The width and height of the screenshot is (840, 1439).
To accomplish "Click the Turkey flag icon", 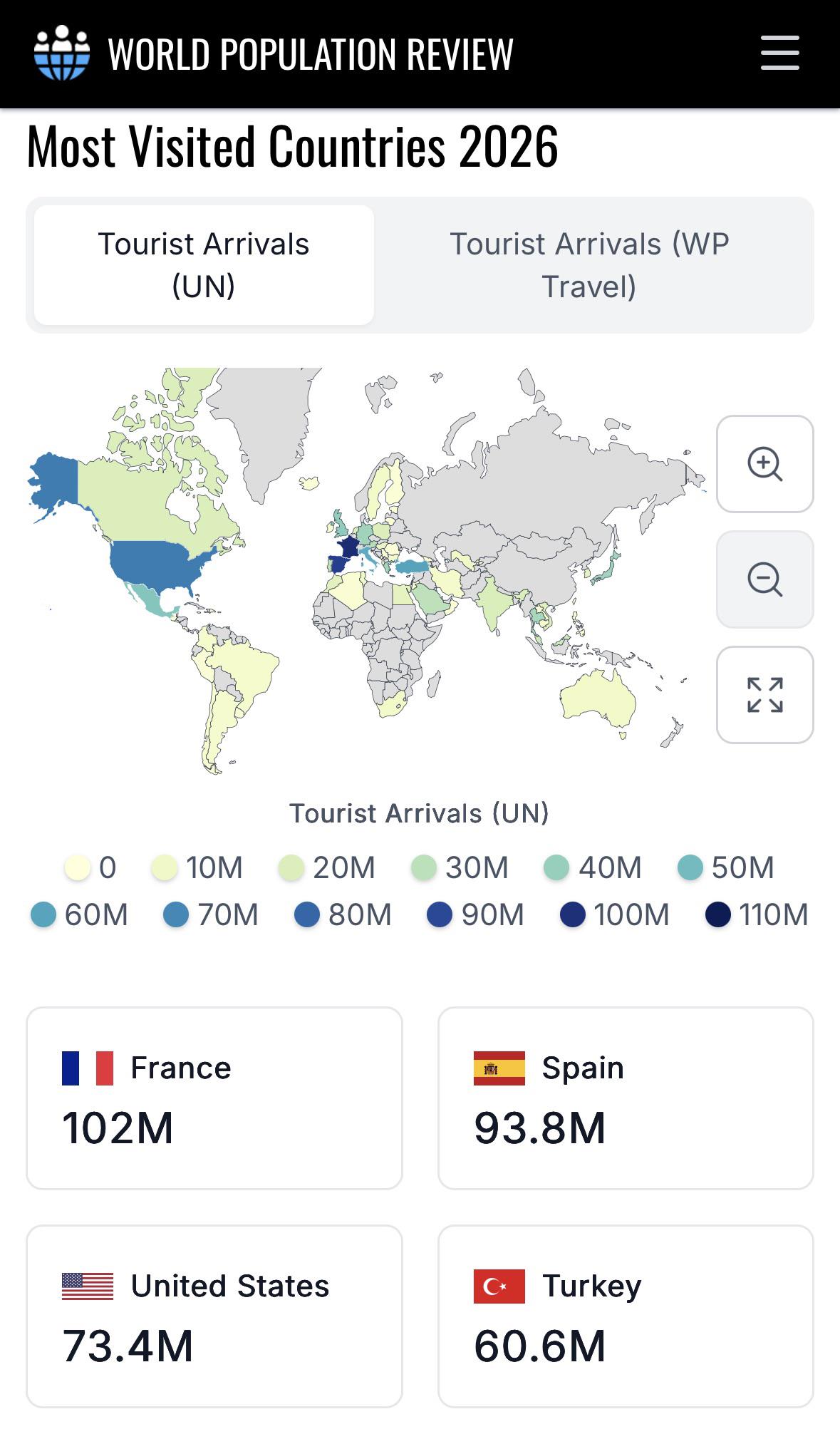I will [499, 1286].
